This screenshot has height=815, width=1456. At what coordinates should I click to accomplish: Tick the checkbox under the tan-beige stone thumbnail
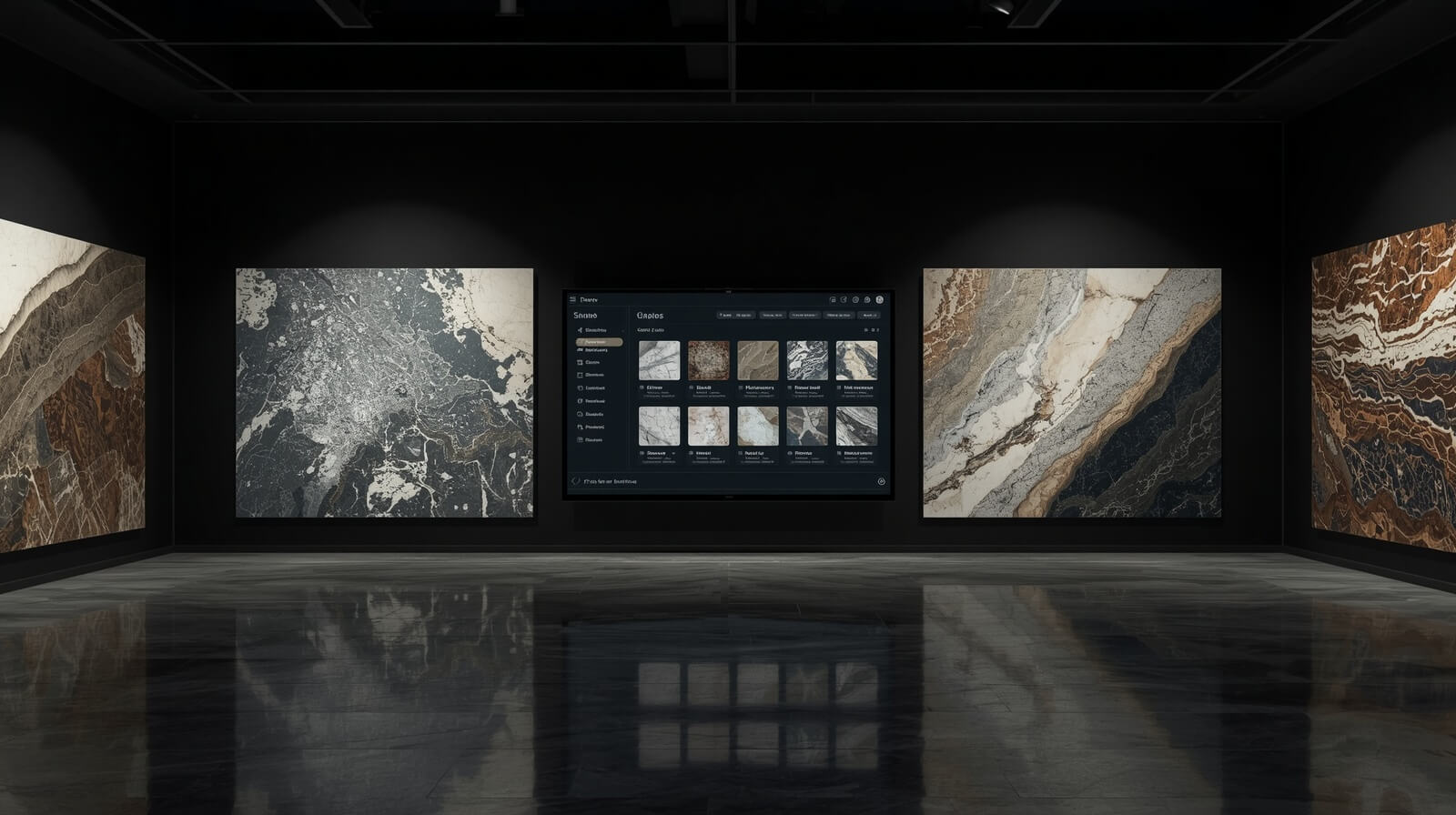pos(741,387)
